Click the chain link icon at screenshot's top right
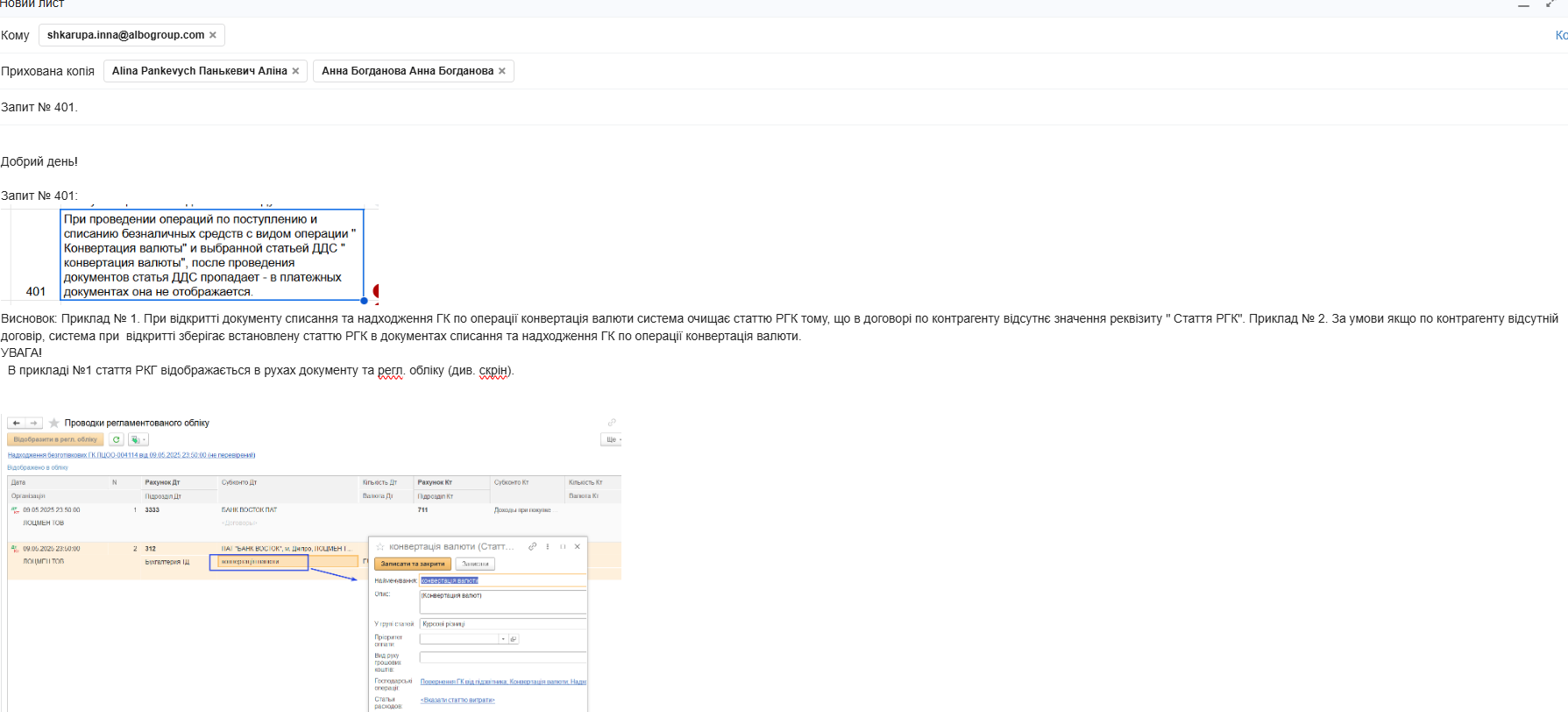Viewport: 1568px width, 712px height. click(x=612, y=423)
